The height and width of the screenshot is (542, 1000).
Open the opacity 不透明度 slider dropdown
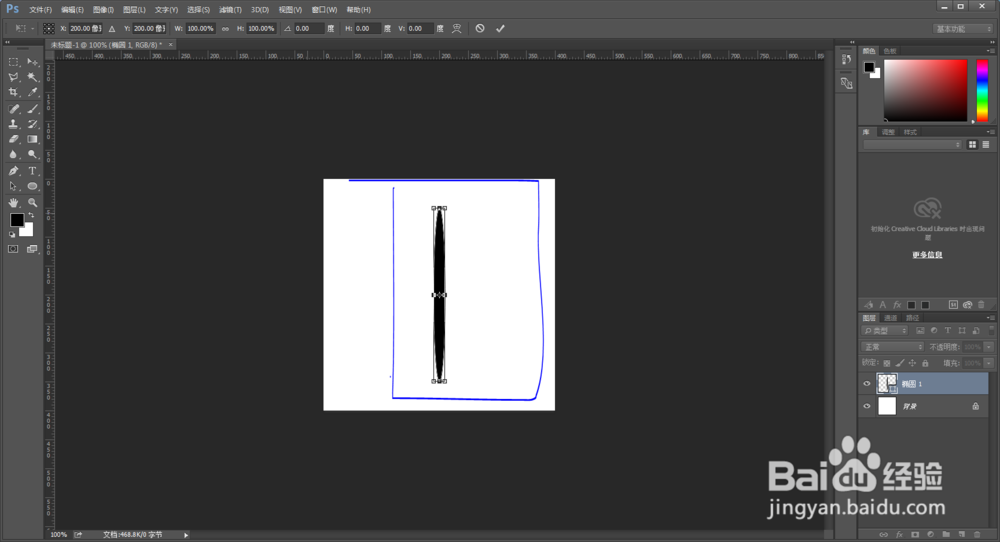point(989,347)
